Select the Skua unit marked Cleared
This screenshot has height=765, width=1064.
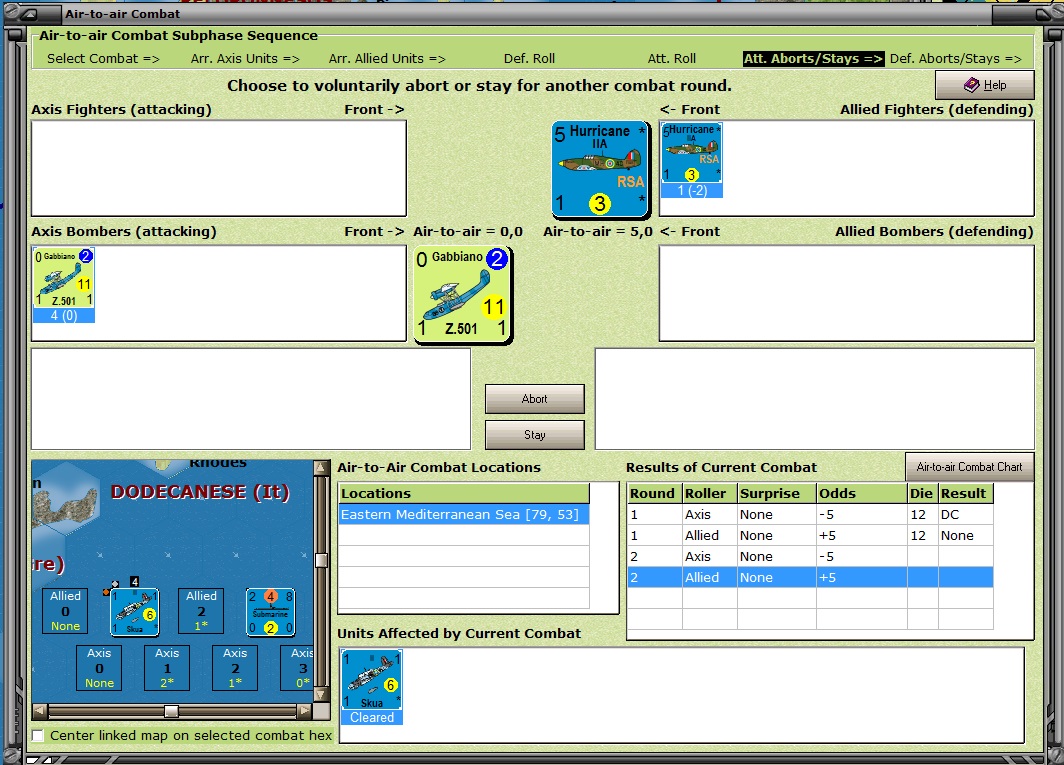(372, 687)
